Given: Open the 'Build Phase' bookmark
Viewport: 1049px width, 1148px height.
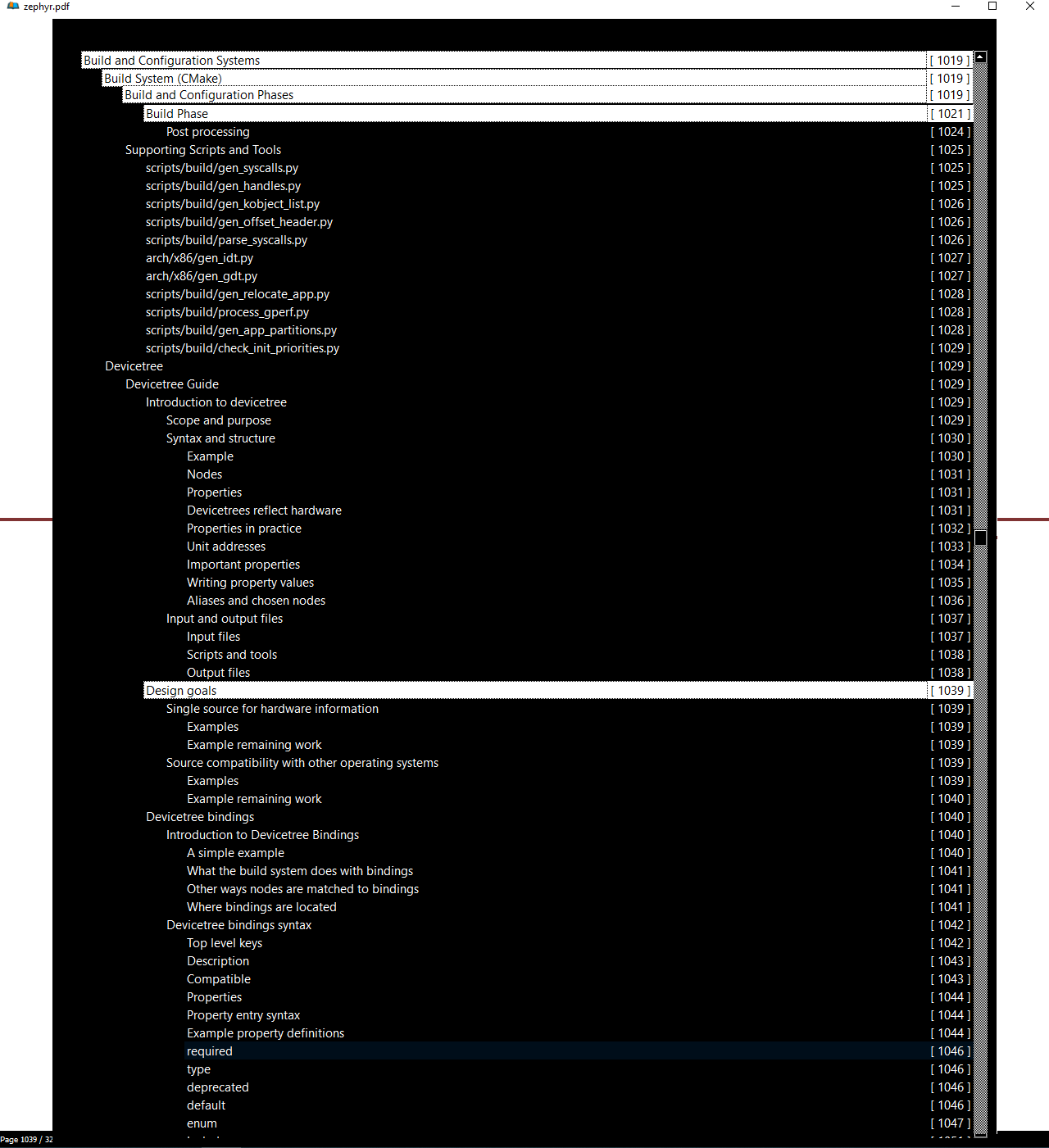Looking at the screenshot, I should pos(176,113).
